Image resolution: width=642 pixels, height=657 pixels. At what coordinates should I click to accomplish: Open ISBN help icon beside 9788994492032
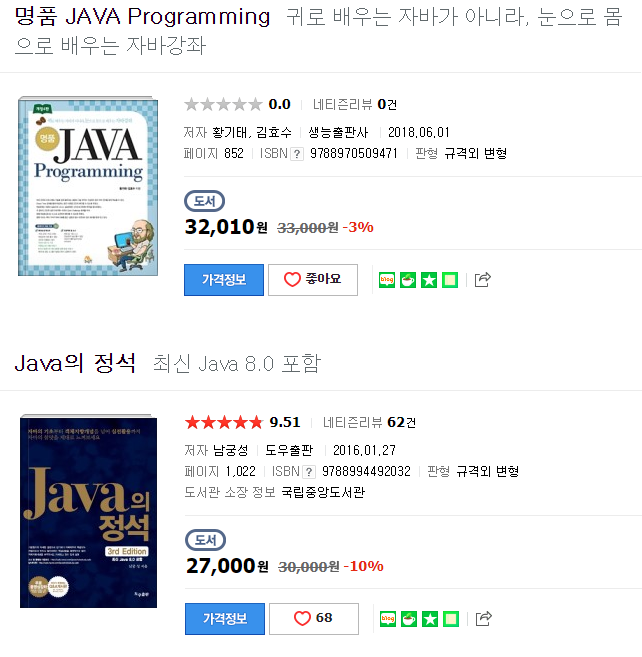point(309,472)
